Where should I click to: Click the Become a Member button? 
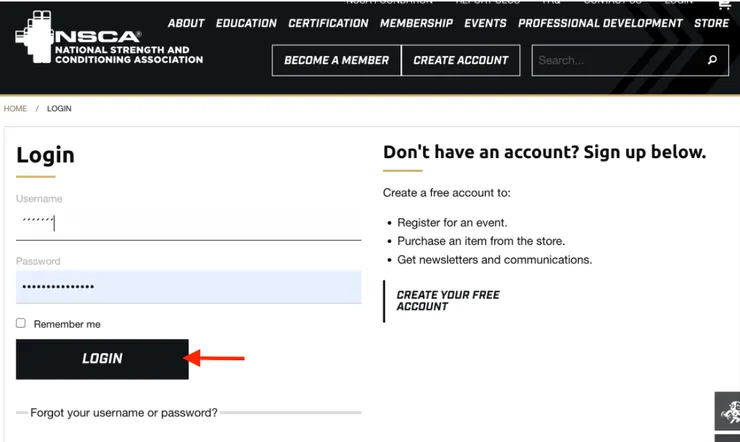pos(336,60)
